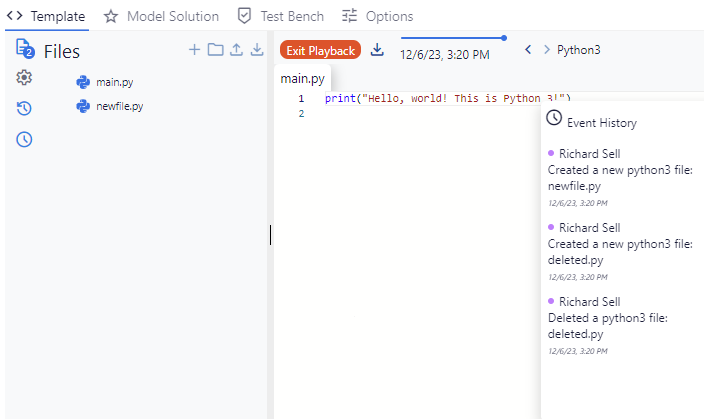Select newfile.py in the file tree
Screen dimensions: 704x419
pos(119,106)
